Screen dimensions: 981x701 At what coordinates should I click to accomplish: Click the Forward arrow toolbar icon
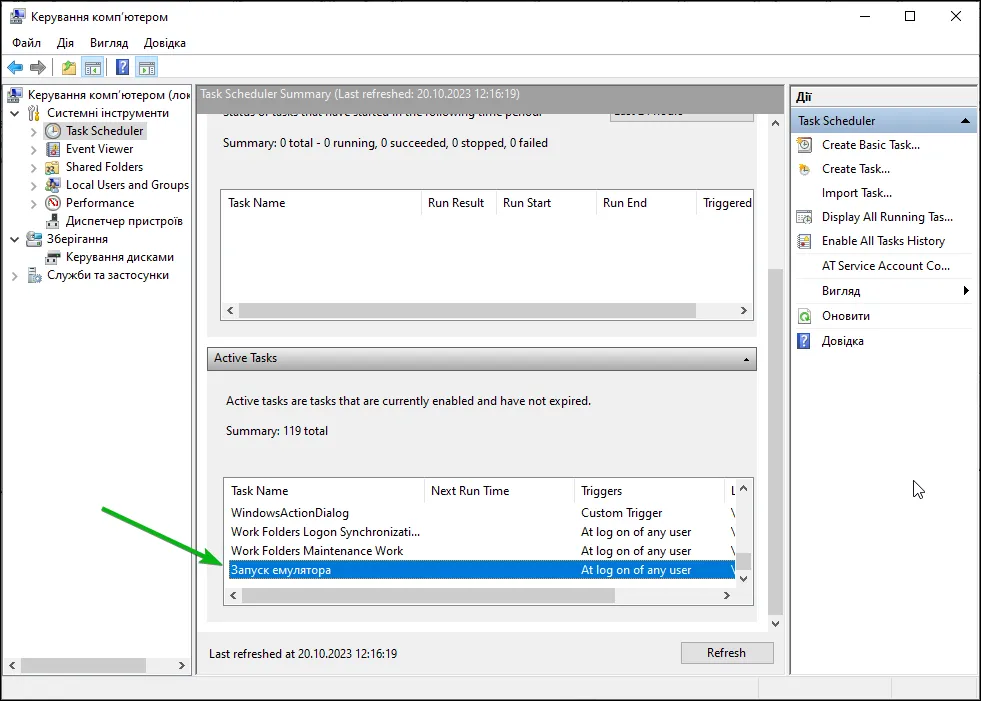tap(38, 67)
